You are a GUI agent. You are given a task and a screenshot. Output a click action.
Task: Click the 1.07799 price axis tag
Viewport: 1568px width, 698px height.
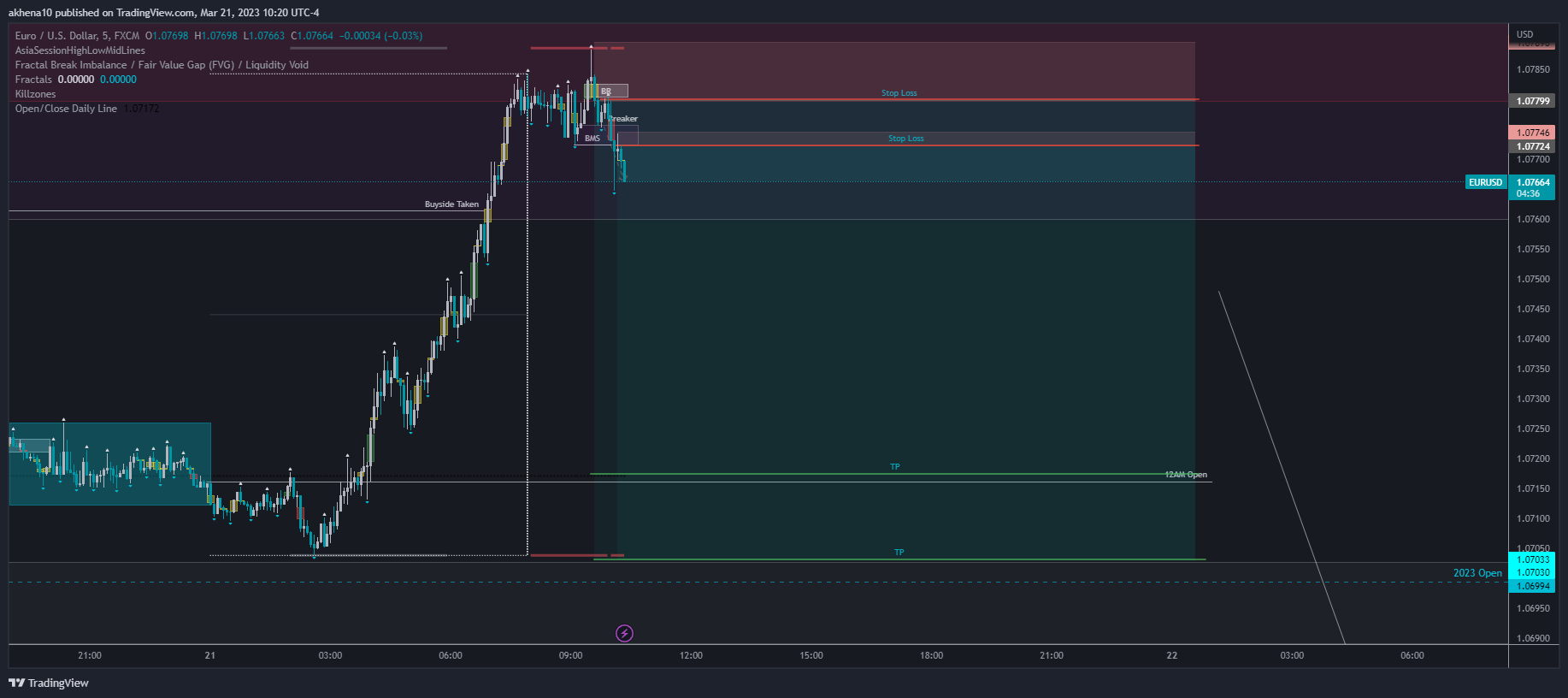pyautogui.click(x=1533, y=101)
